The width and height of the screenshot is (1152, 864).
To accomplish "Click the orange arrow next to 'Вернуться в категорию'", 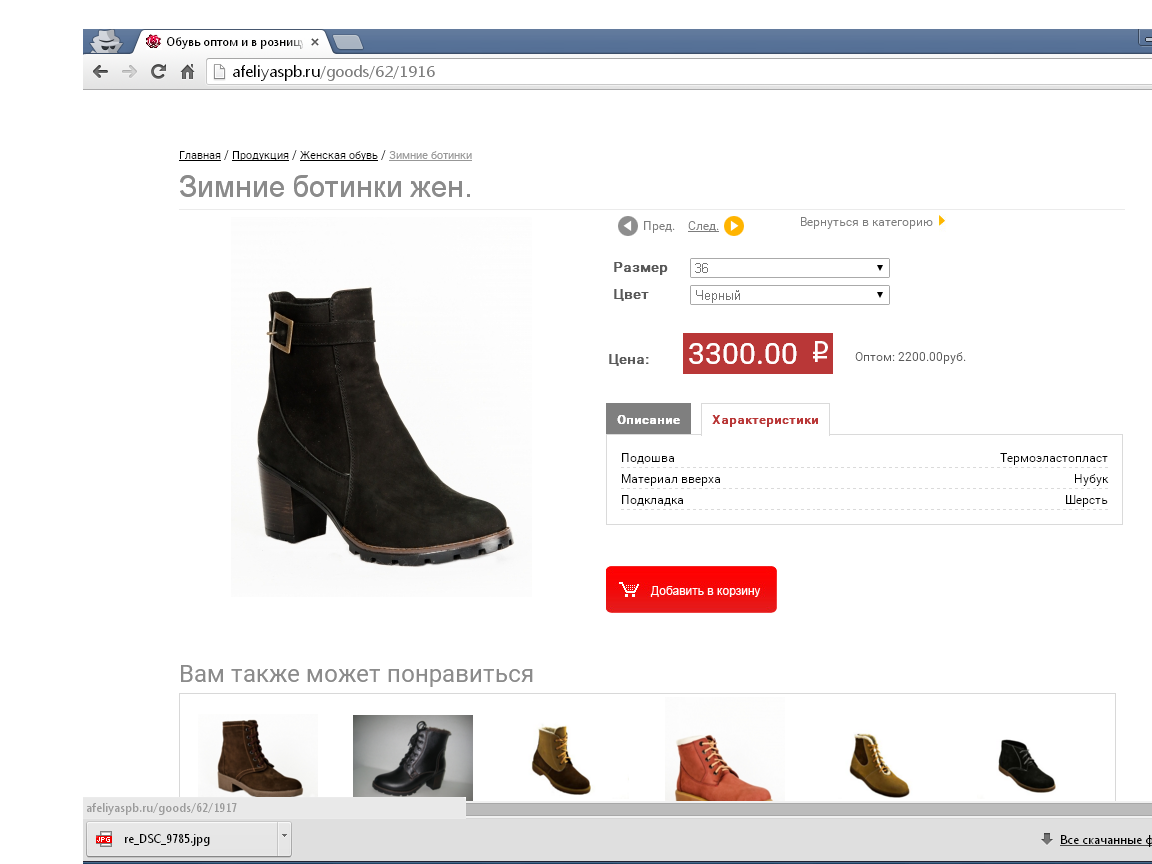I will tap(942, 220).
